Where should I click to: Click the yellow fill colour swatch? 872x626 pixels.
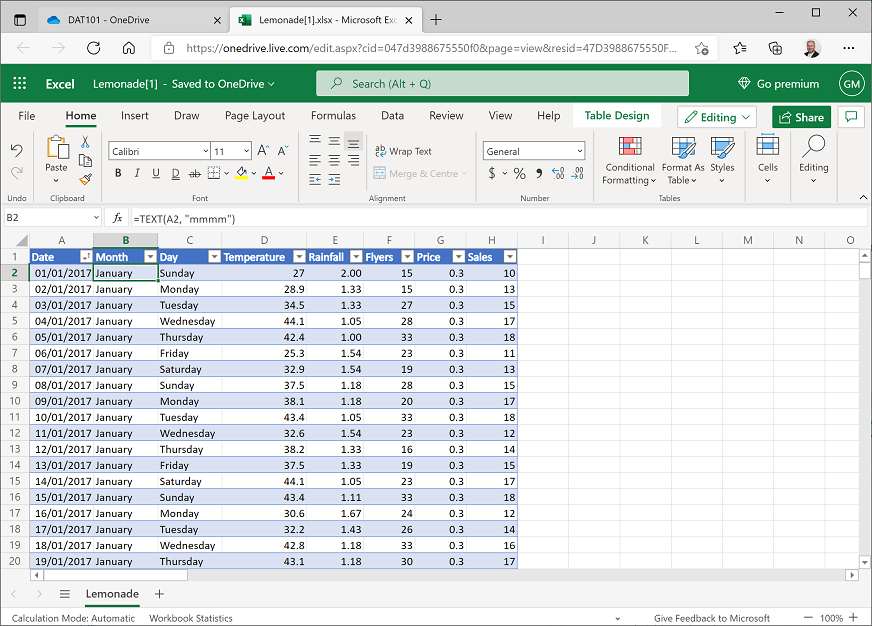click(241, 173)
